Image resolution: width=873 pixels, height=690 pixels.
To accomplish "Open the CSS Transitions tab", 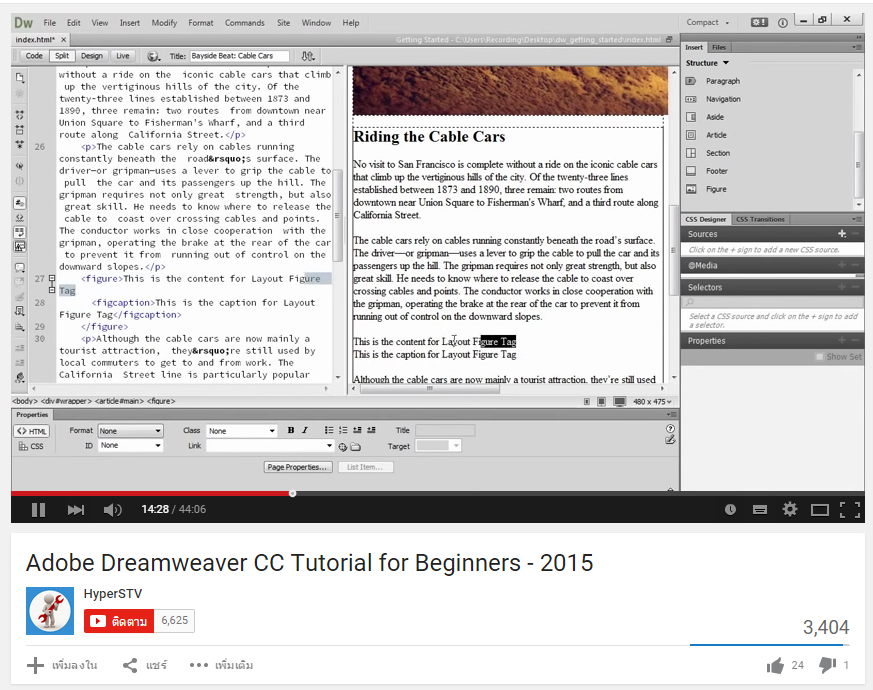I will coord(760,219).
